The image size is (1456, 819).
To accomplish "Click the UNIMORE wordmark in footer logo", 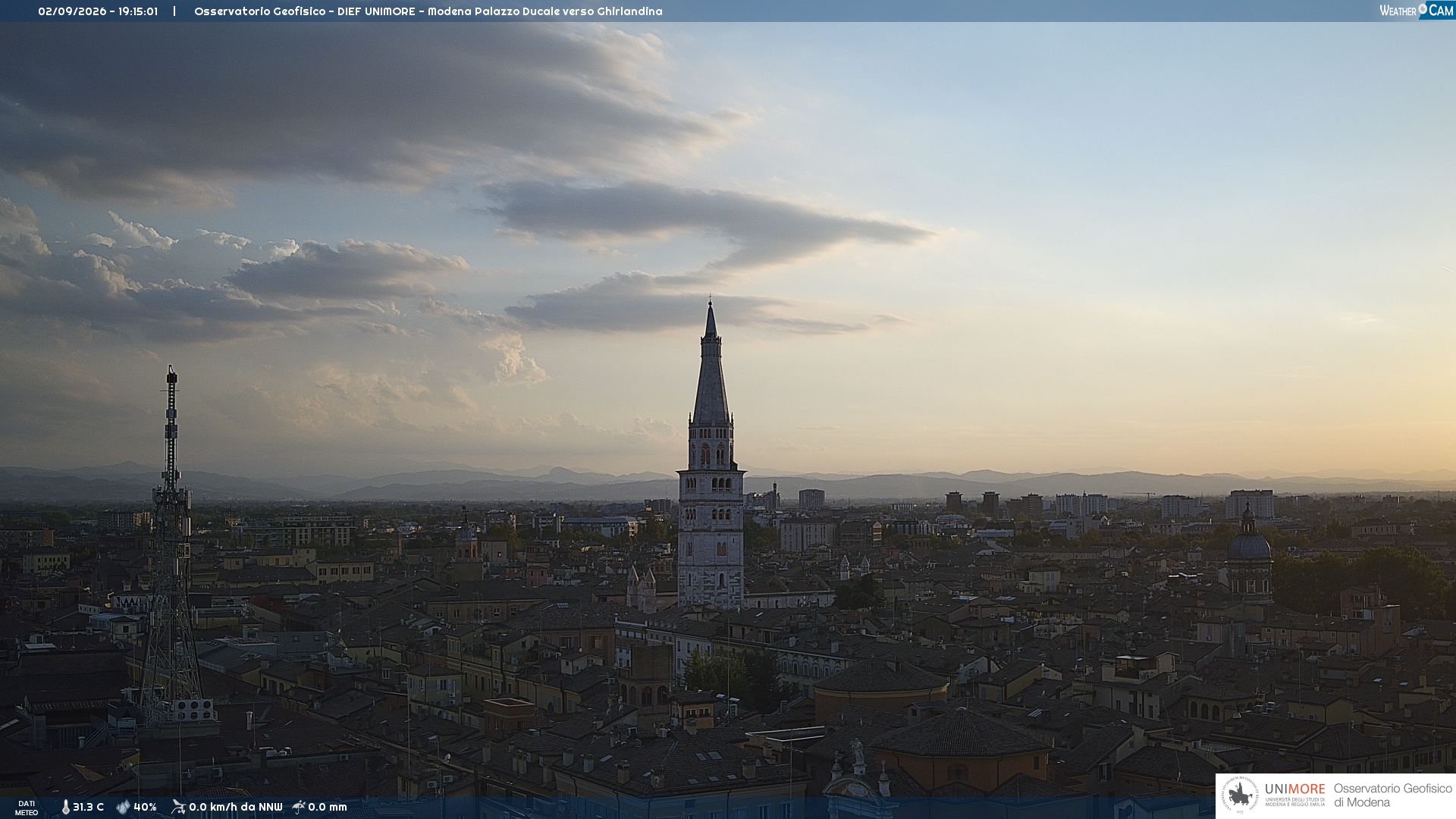I will click(x=1294, y=789).
